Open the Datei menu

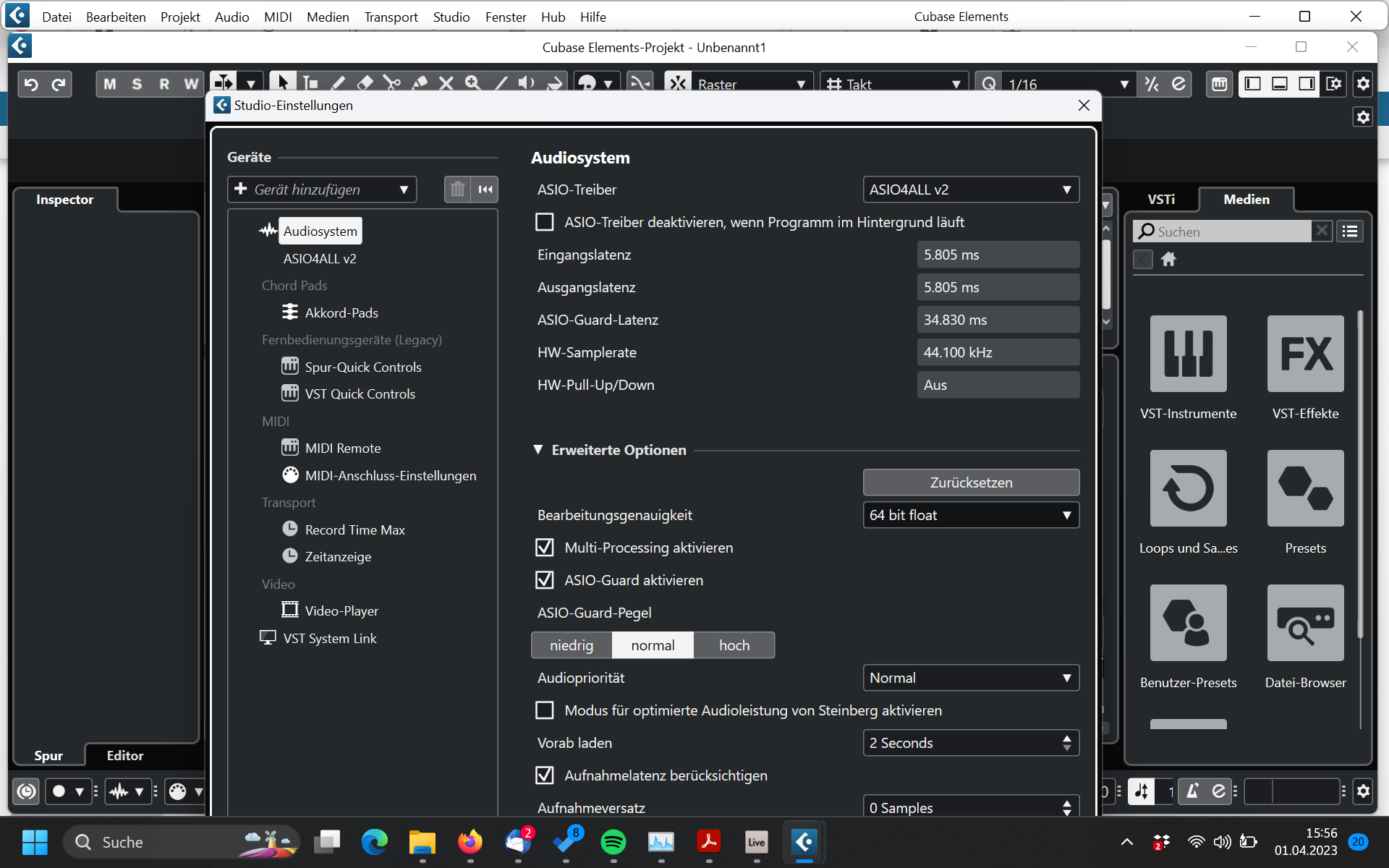point(56,17)
